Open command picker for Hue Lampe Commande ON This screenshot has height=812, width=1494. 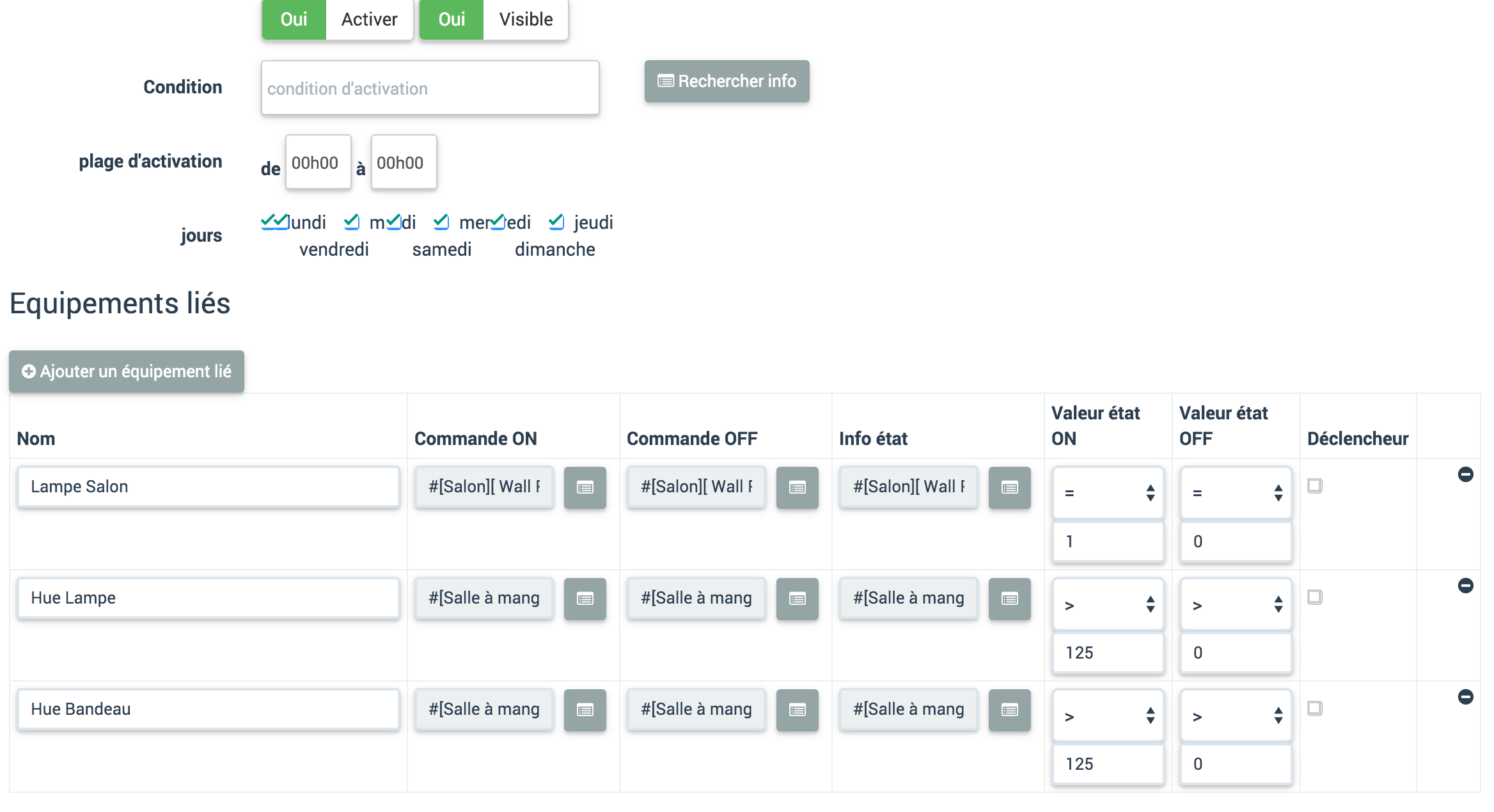click(585, 599)
